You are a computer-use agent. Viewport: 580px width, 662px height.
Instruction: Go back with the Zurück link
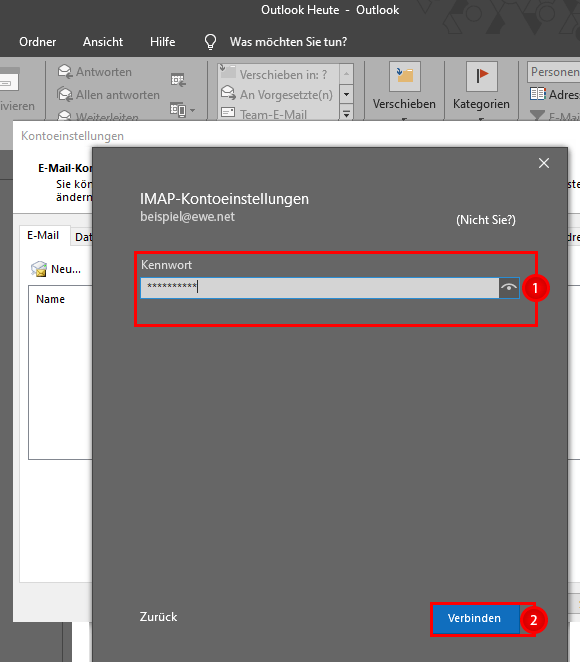(x=158, y=617)
